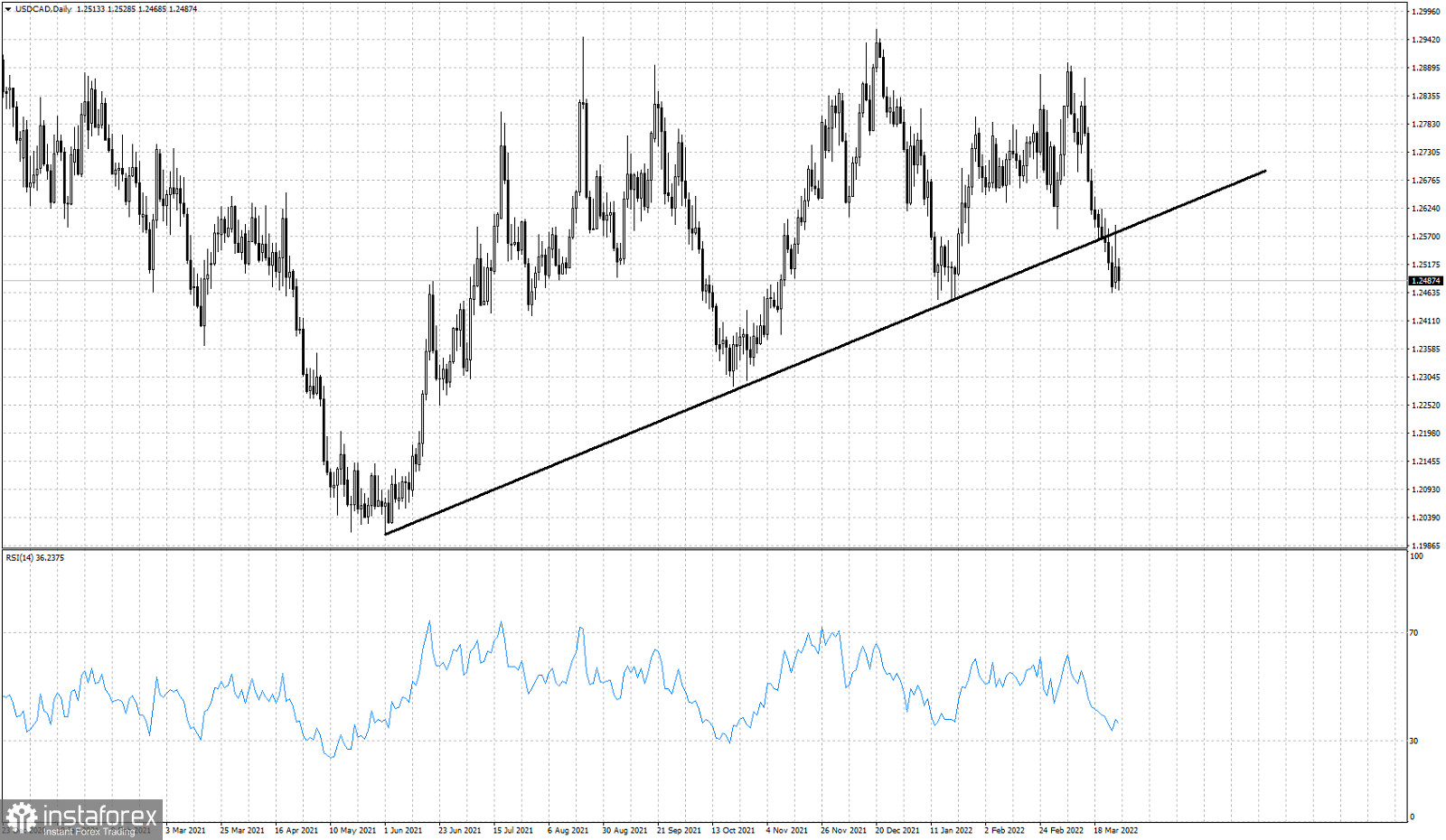Click the 30 Aug 2021 date label
Viewport: 1446px width, 840px height.
click(x=624, y=830)
